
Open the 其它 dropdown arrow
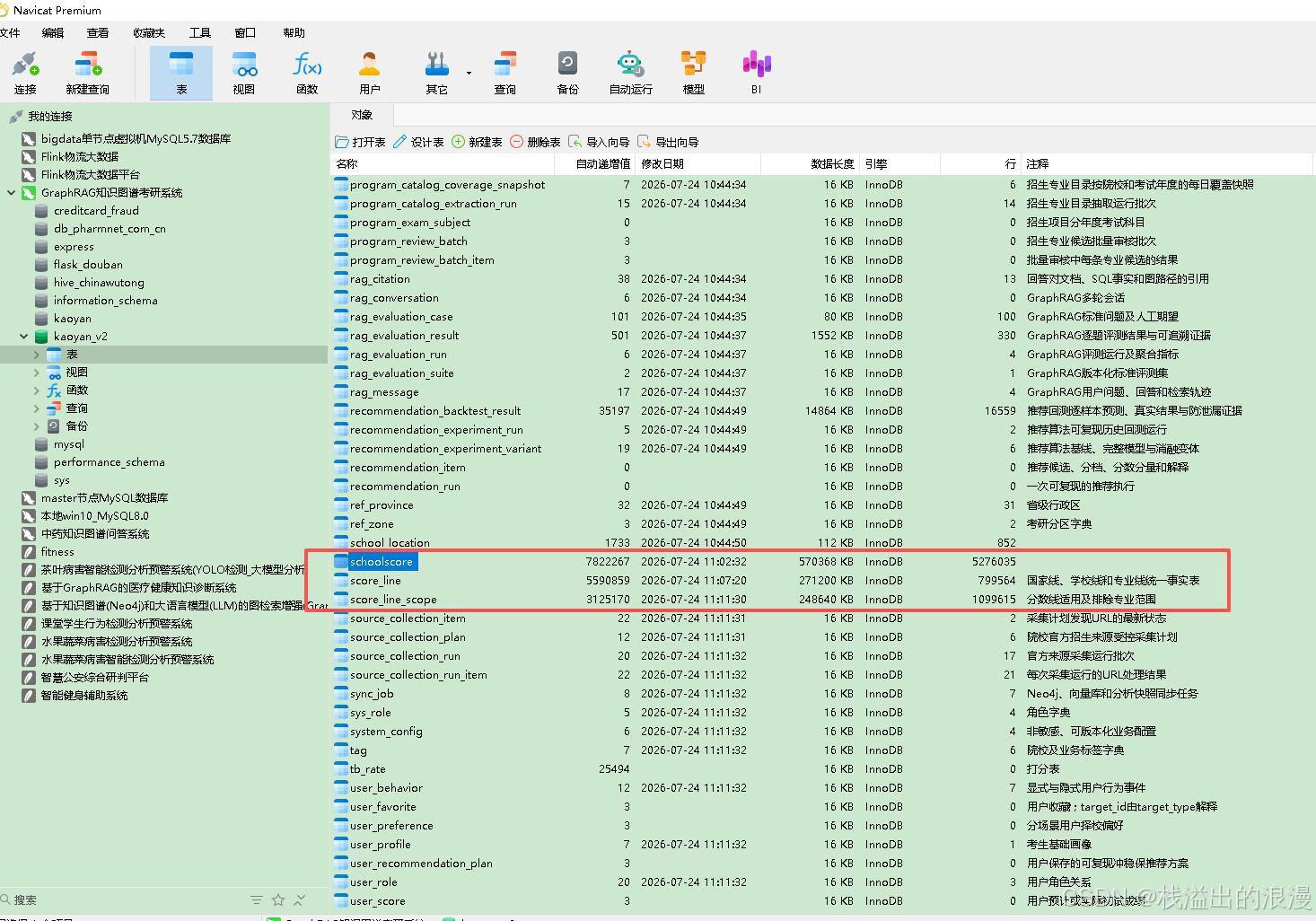[469, 73]
